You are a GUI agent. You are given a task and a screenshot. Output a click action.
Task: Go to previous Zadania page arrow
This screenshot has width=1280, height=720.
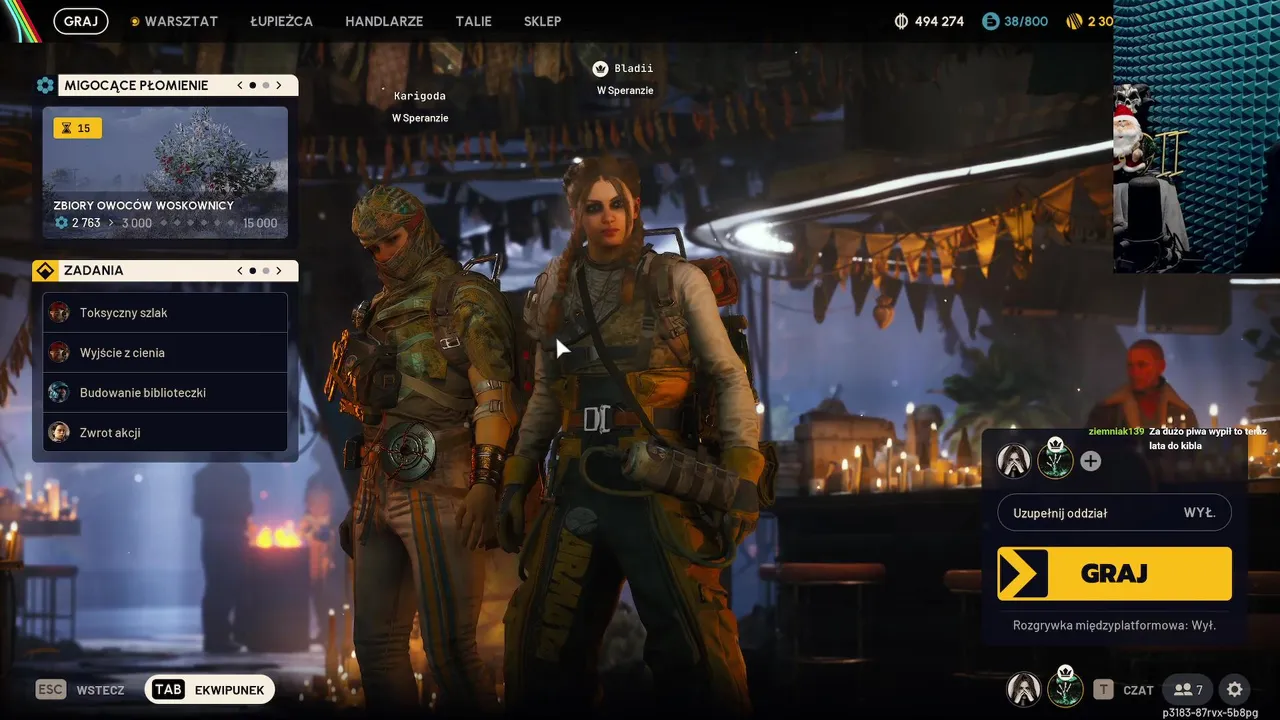pos(240,271)
